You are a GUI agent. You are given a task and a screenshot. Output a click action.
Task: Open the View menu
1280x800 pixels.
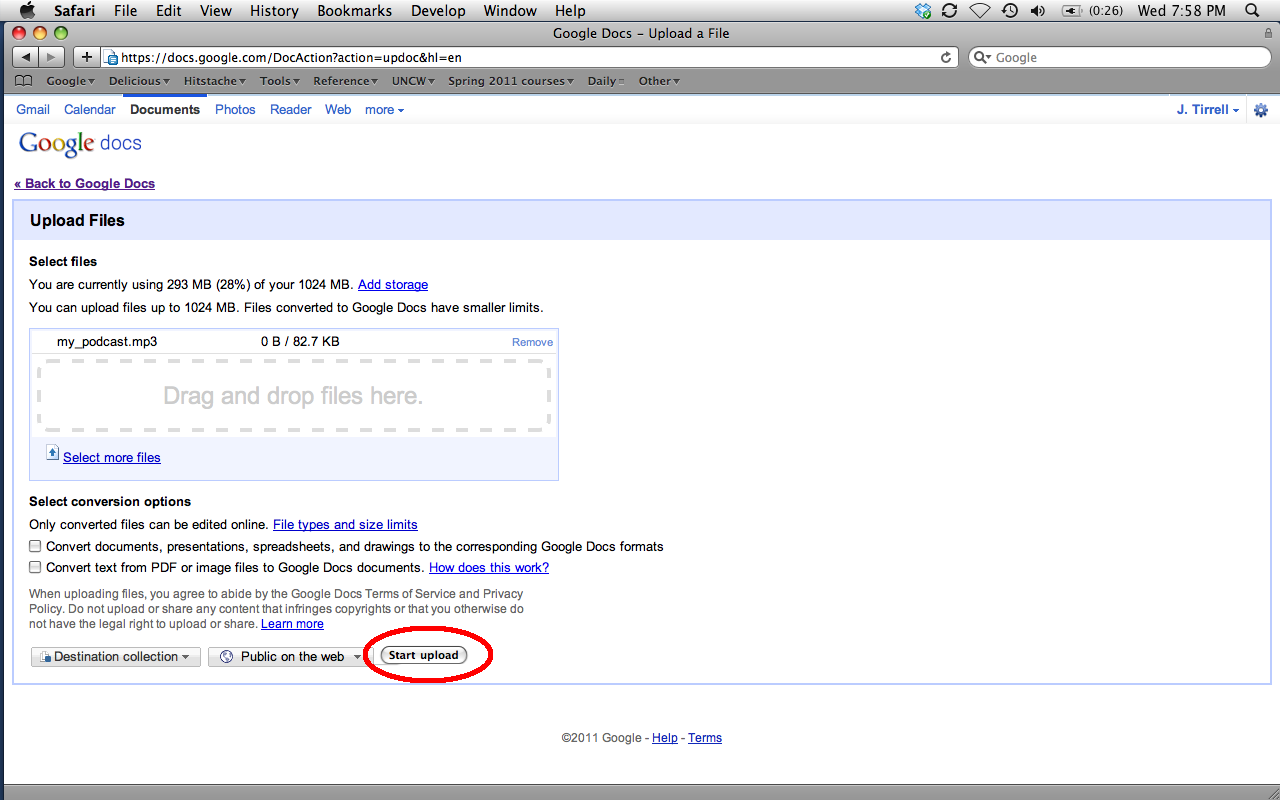pos(216,11)
